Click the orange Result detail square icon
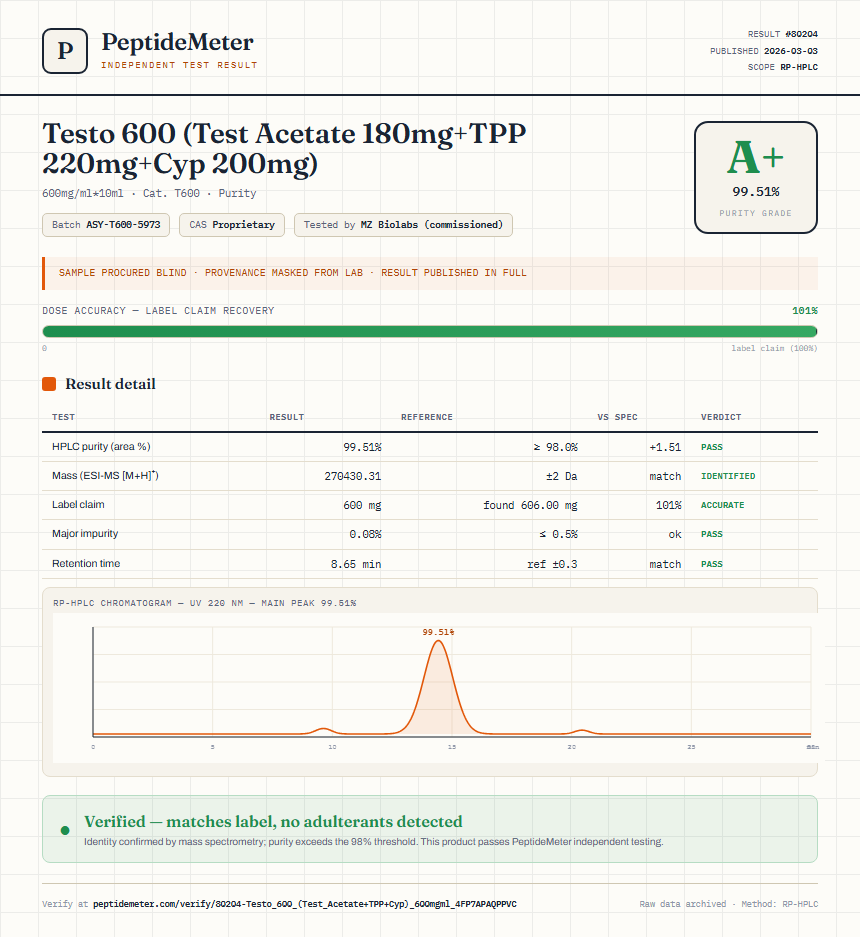The width and height of the screenshot is (860, 937). 49,384
